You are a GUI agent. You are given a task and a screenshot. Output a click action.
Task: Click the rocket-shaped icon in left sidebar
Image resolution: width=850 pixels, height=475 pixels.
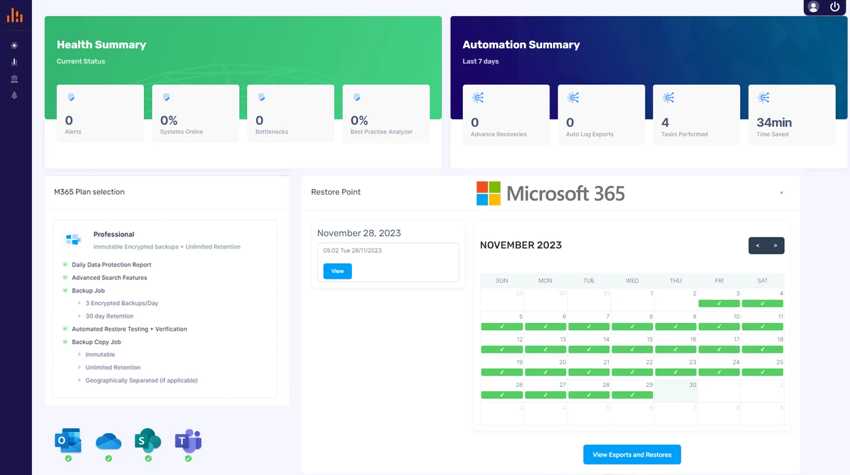point(14,95)
